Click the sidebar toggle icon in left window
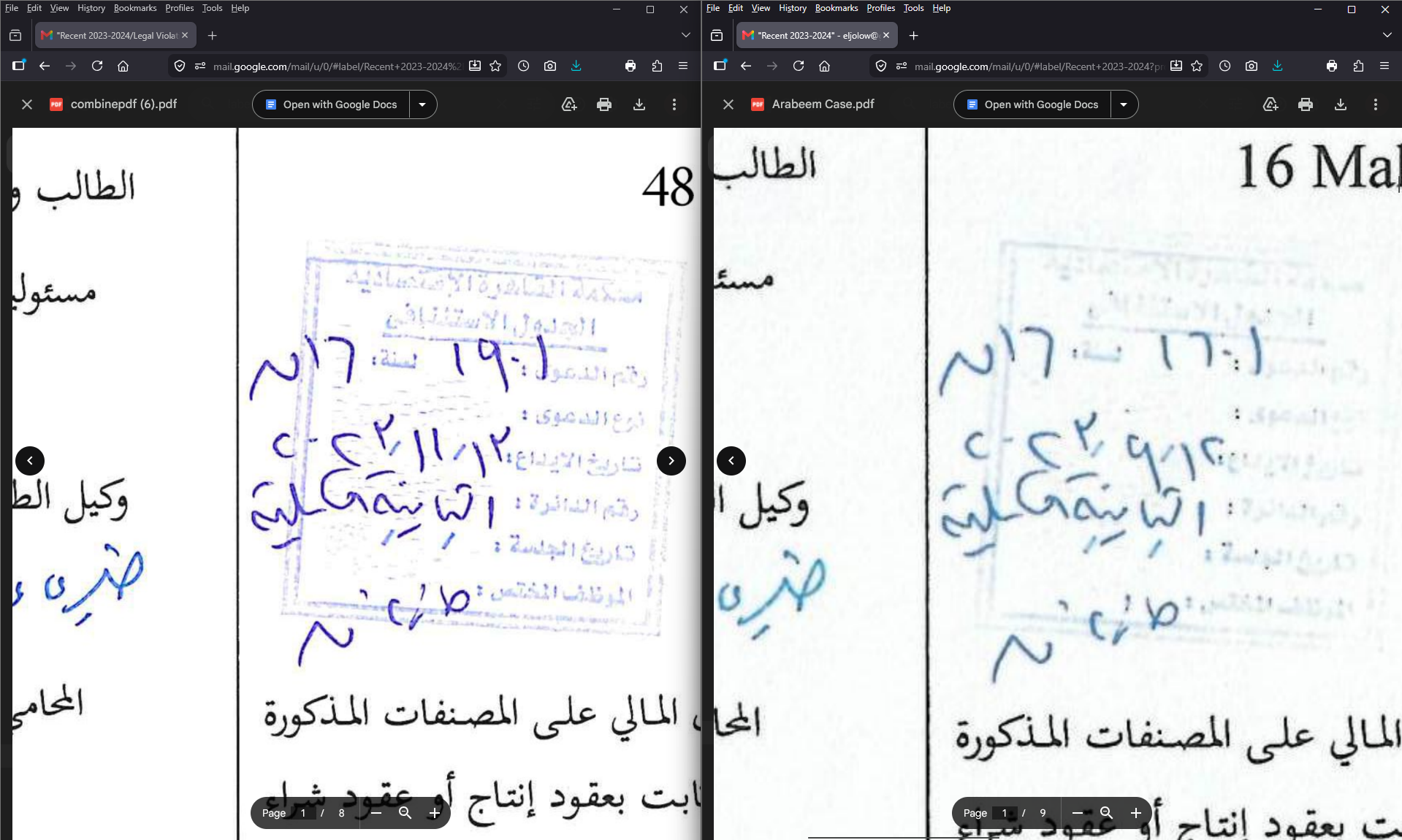The image size is (1402, 840). pyautogui.click(x=19, y=65)
